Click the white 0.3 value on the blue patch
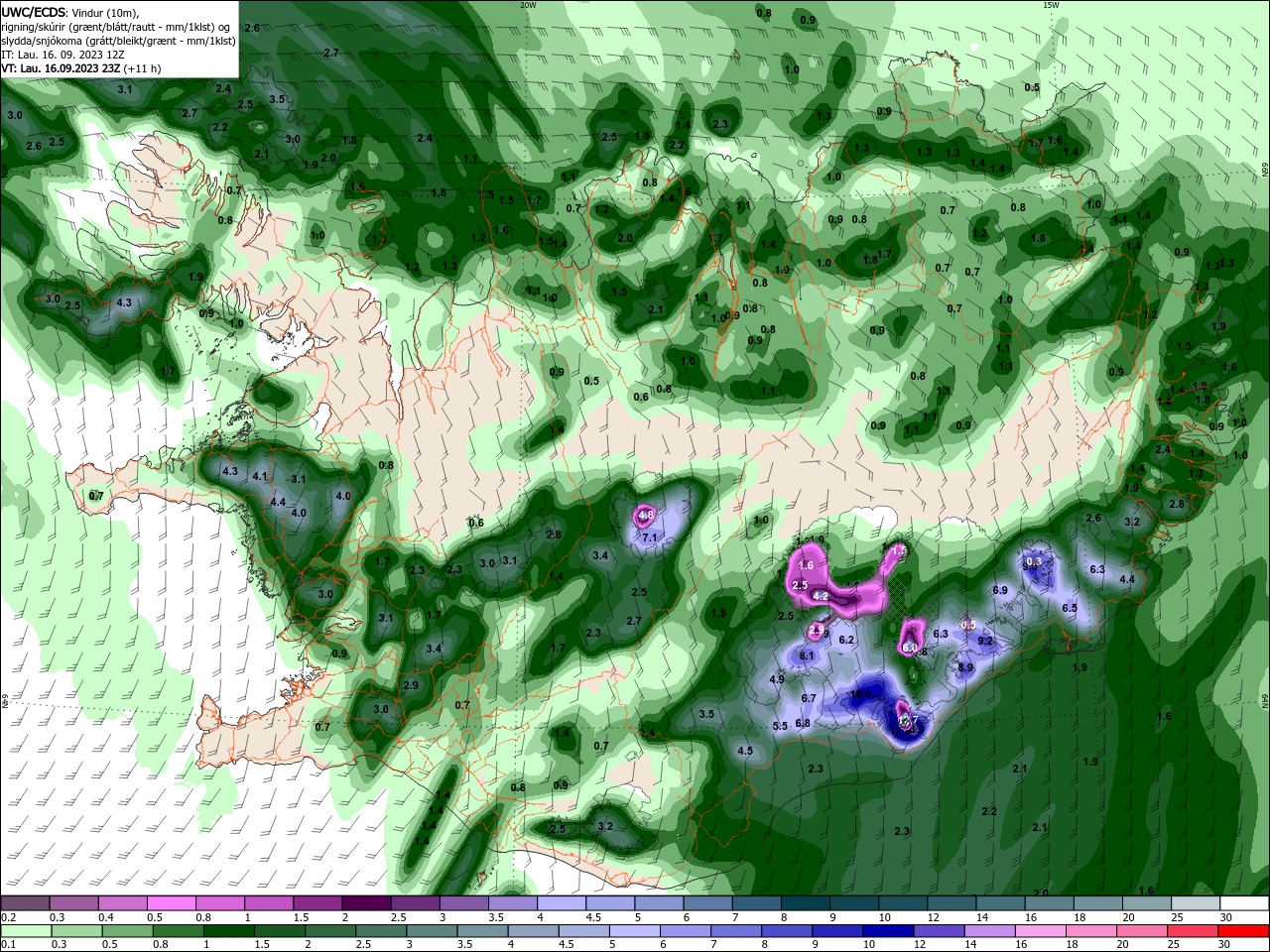 (x=1034, y=561)
